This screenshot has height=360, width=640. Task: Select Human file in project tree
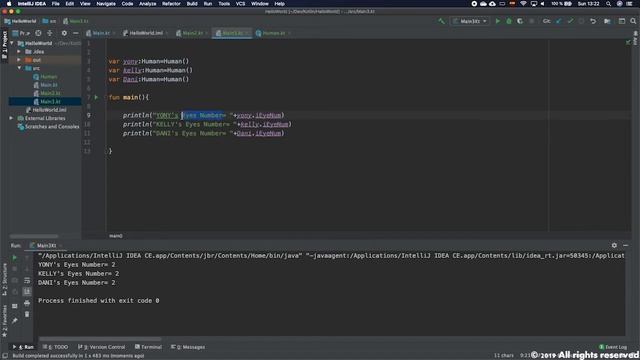tap(45, 77)
